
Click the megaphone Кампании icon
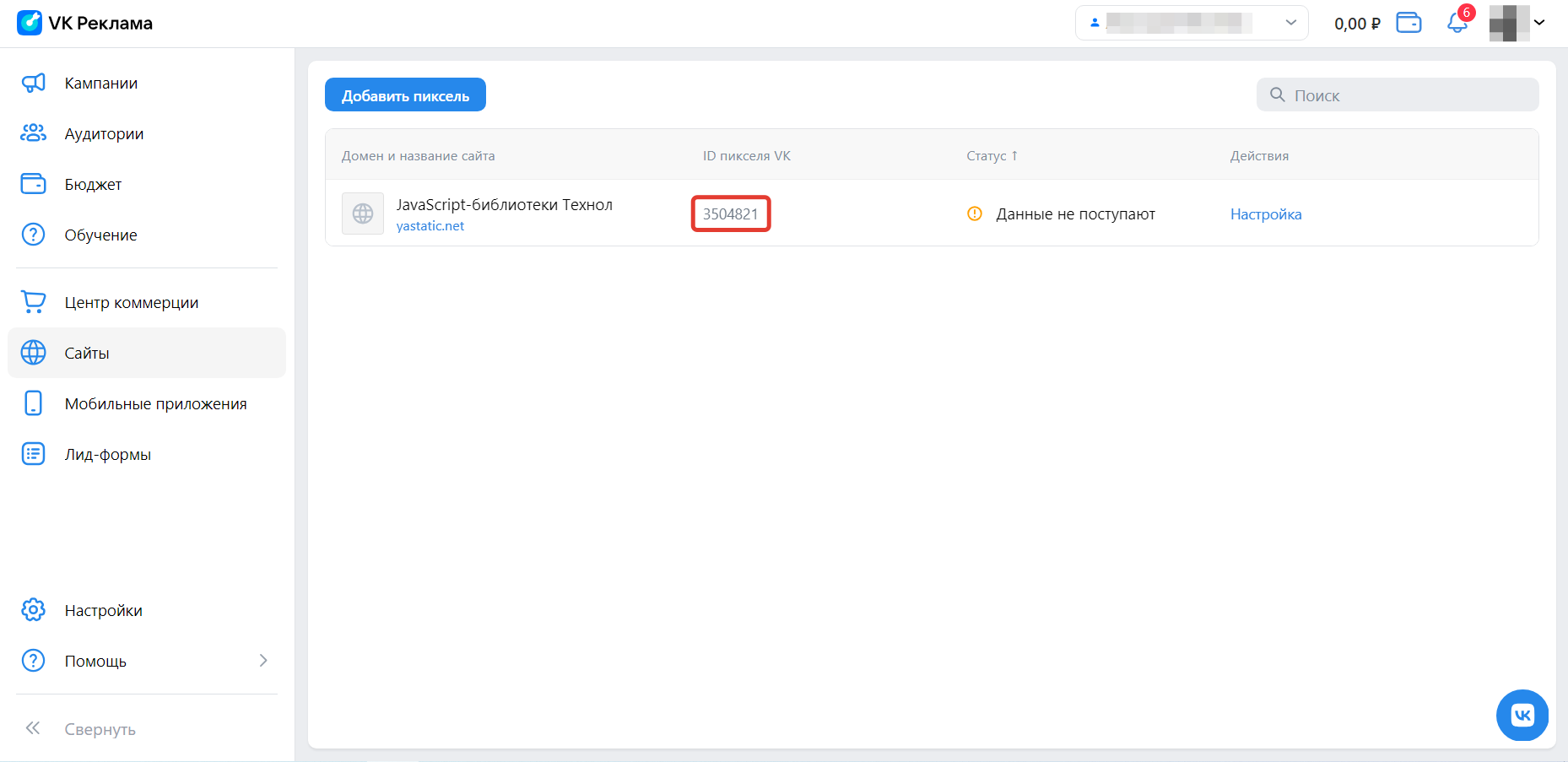coord(34,83)
